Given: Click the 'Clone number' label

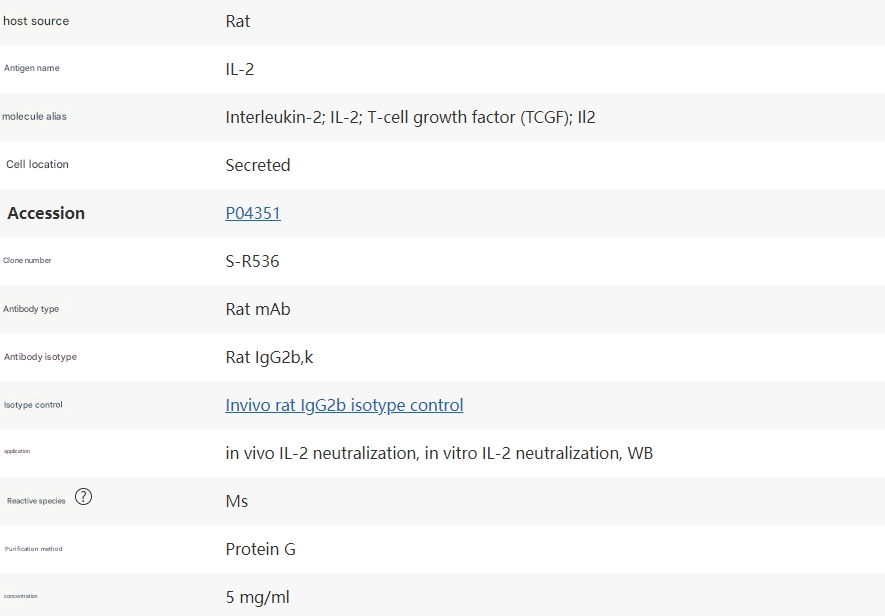Looking at the screenshot, I should [x=27, y=261].
